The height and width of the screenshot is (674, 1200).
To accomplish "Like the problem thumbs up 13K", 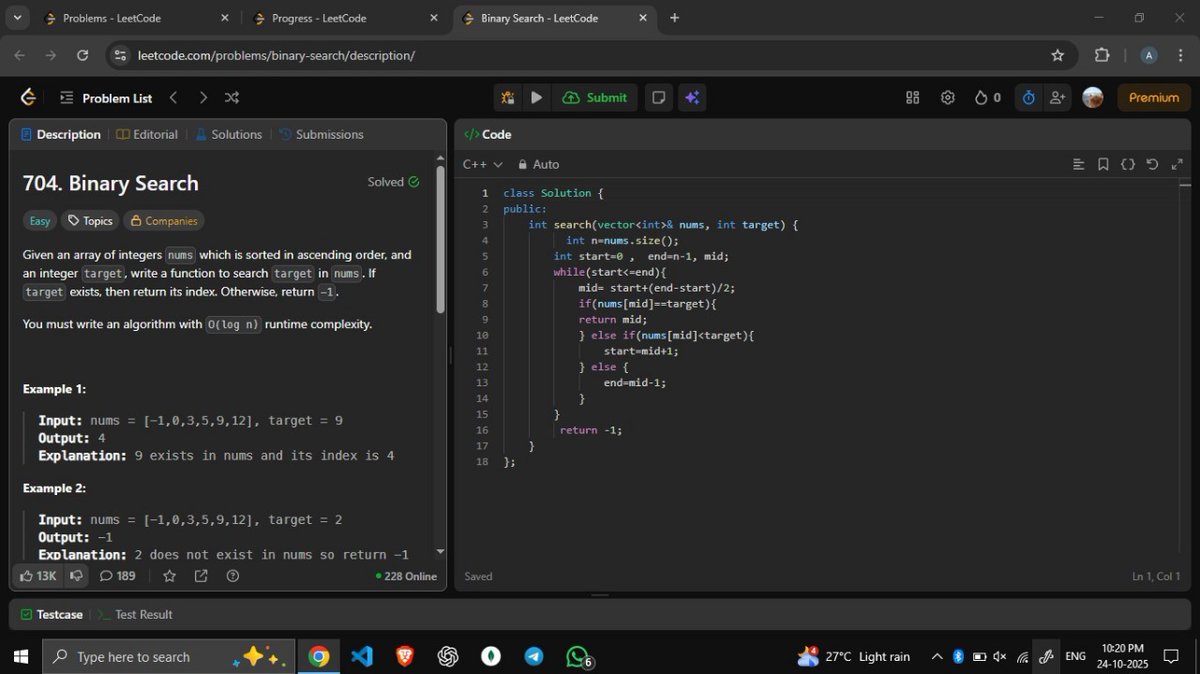I will [x=38, y=576].
